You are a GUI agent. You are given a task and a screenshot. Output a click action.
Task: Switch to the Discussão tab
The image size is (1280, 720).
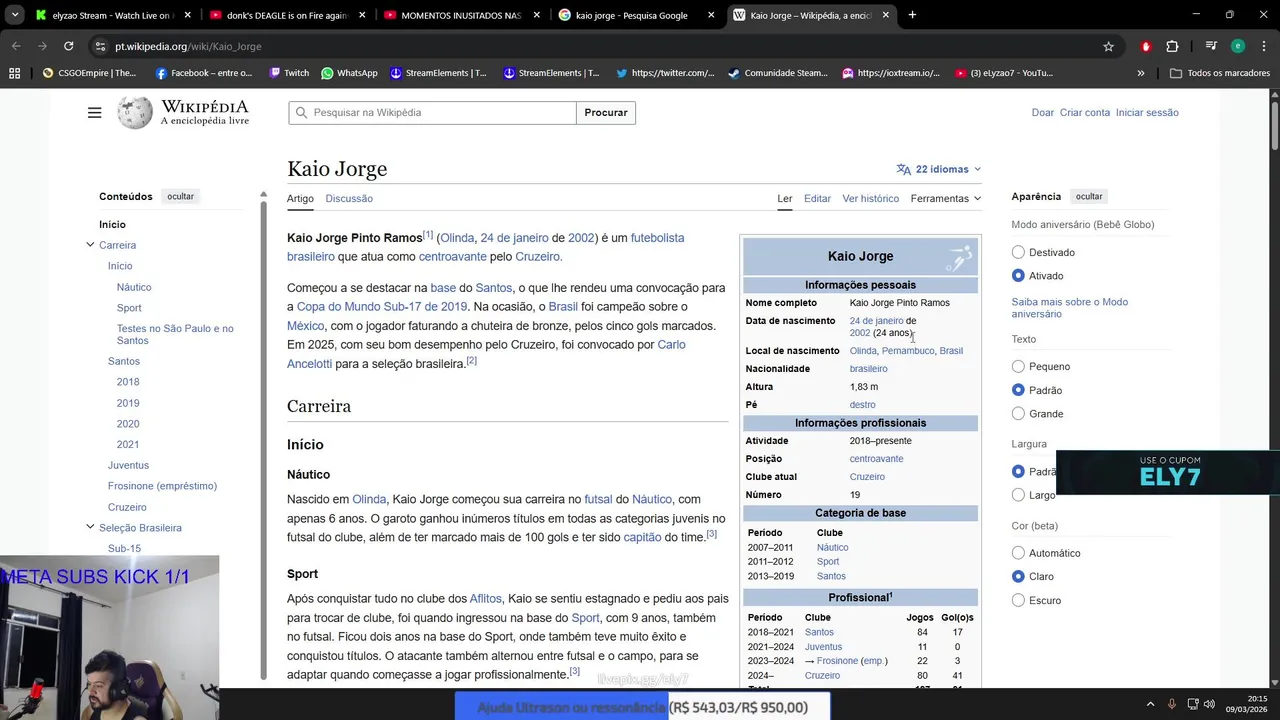pos(349,198)
